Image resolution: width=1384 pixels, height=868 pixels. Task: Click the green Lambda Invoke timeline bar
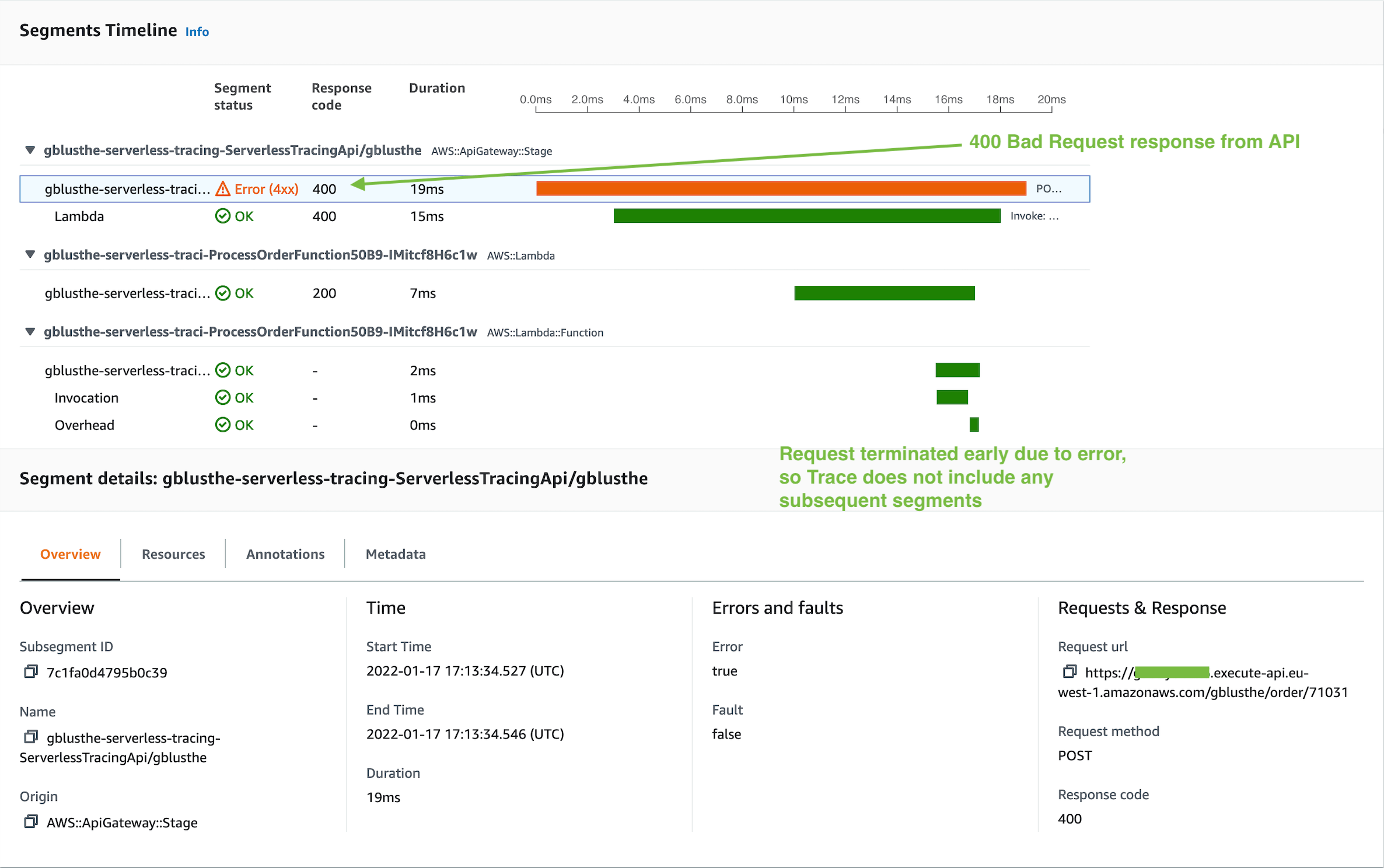(805, 216)
